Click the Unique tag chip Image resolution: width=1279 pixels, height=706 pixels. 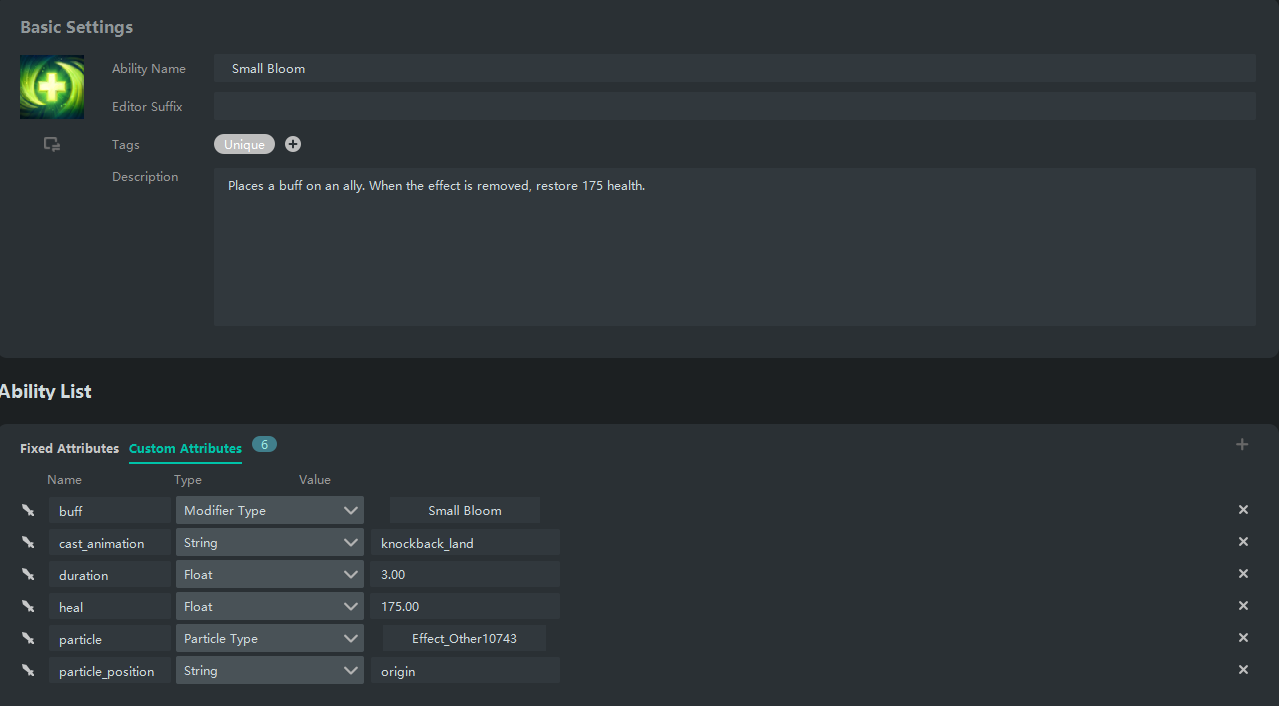[244, 145]
